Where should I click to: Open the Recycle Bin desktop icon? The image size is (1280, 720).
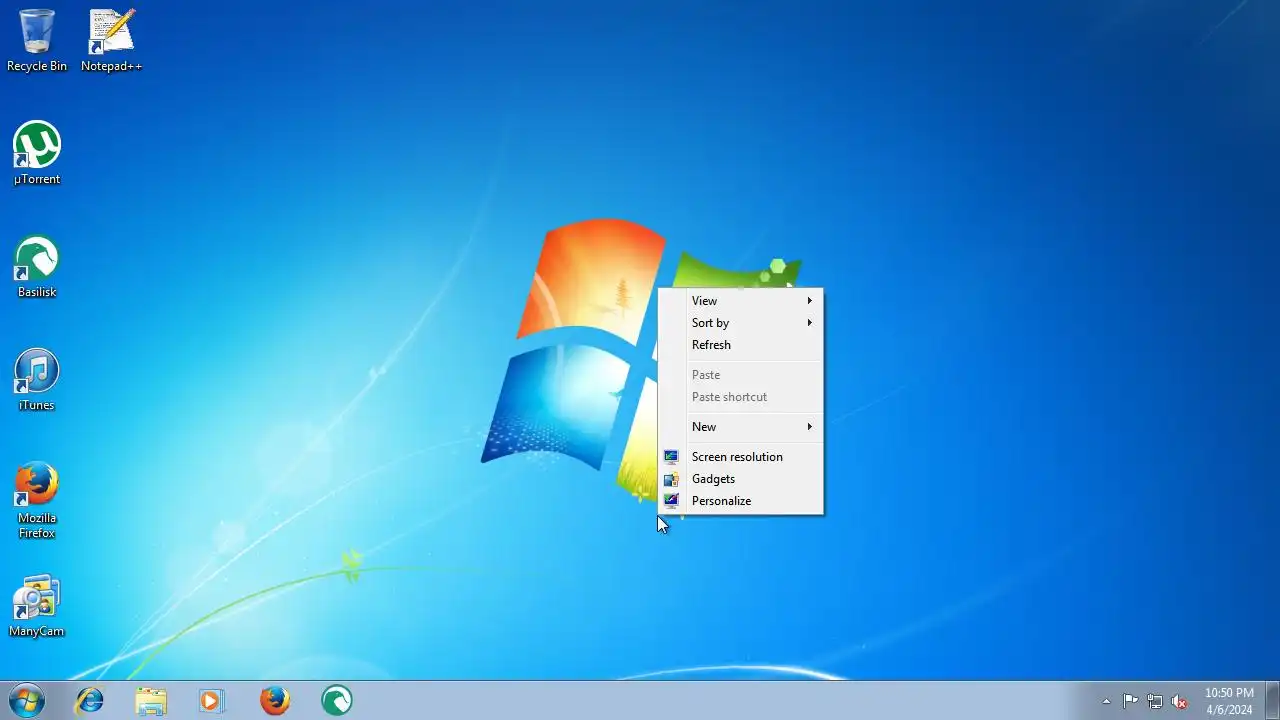coord(37,41)
